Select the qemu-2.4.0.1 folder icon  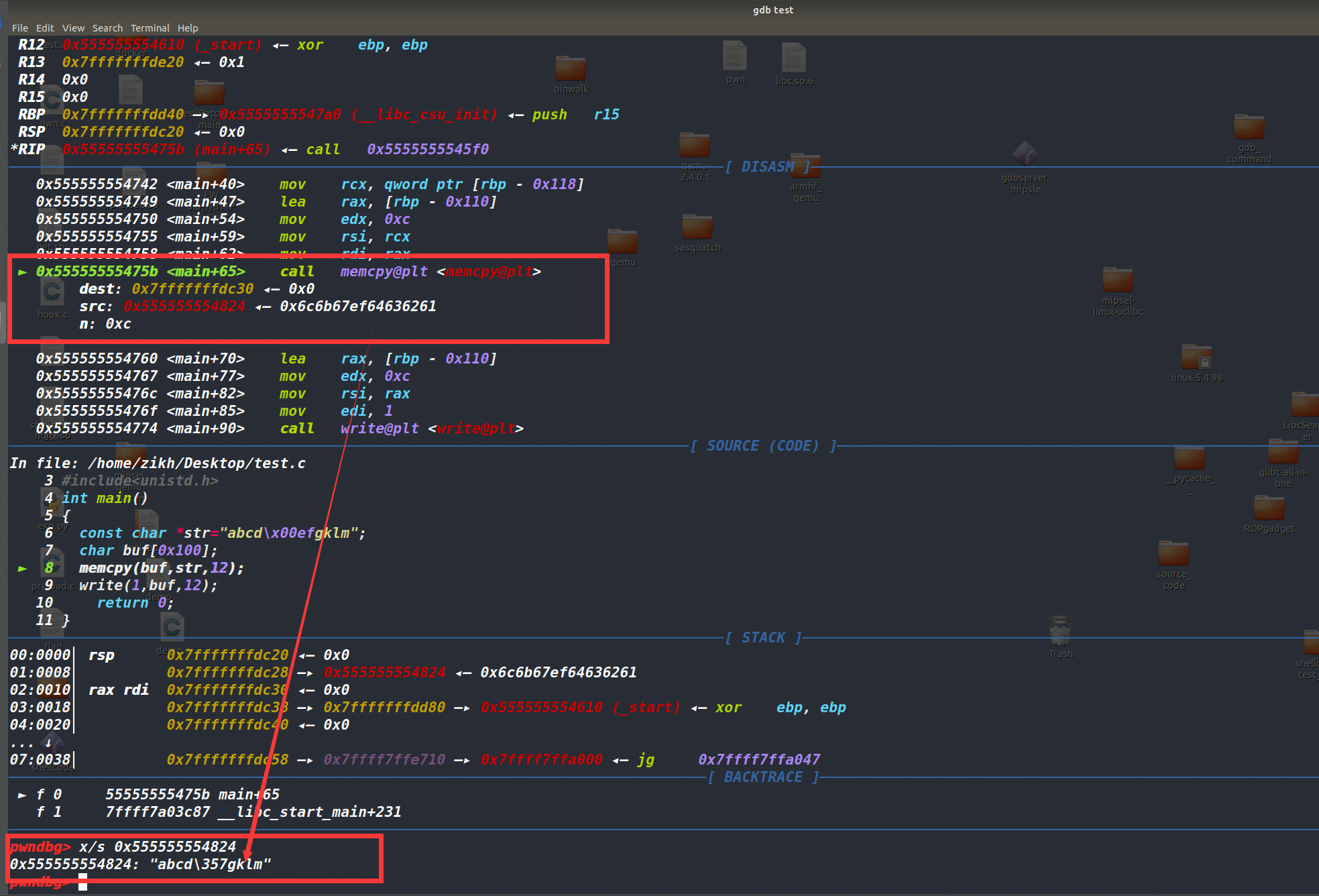[x=695, y=156]
